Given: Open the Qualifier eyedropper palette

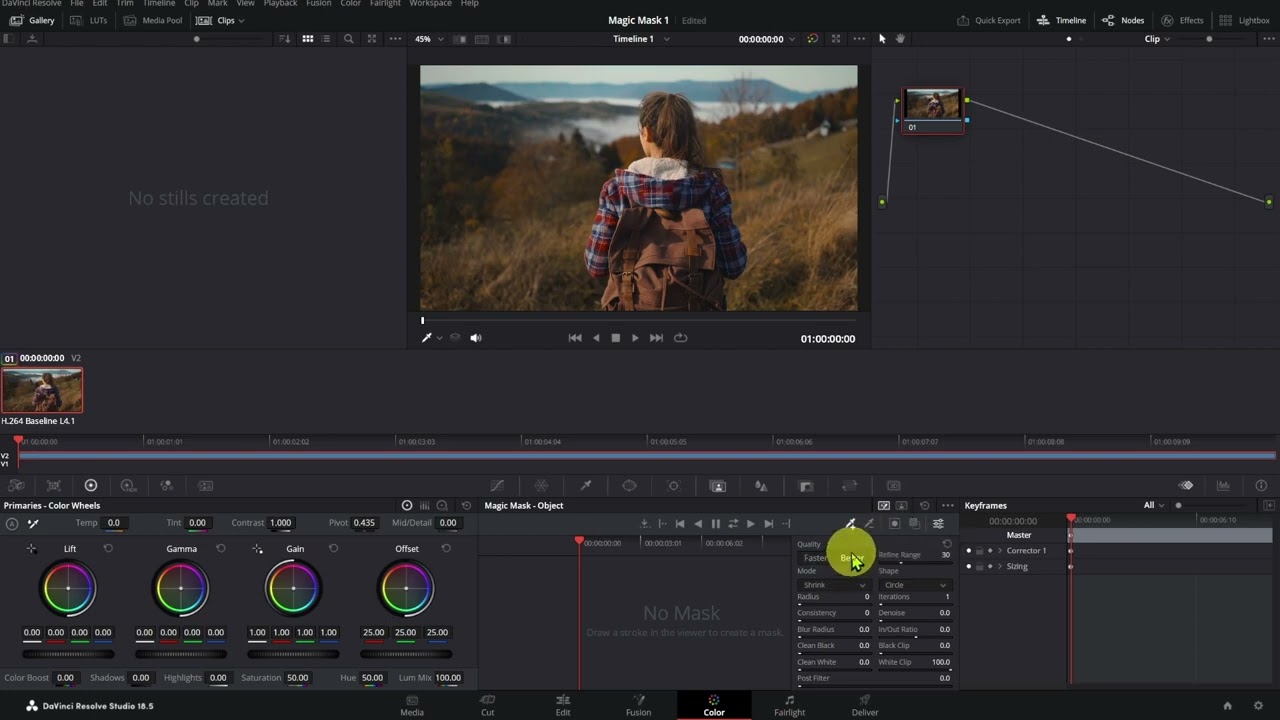Looking at the screenshot, I should click(585, 486).
